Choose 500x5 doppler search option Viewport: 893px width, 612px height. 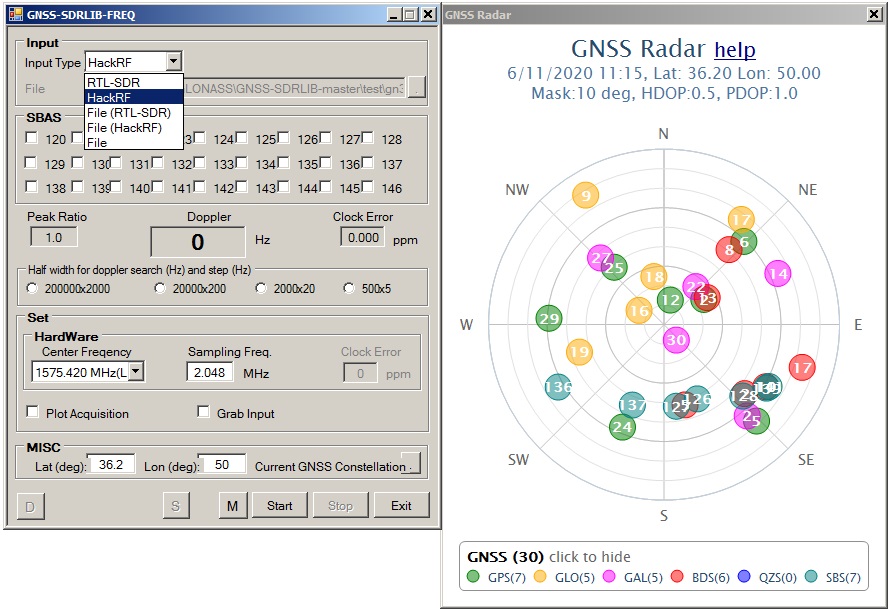(x=349, y=288)
